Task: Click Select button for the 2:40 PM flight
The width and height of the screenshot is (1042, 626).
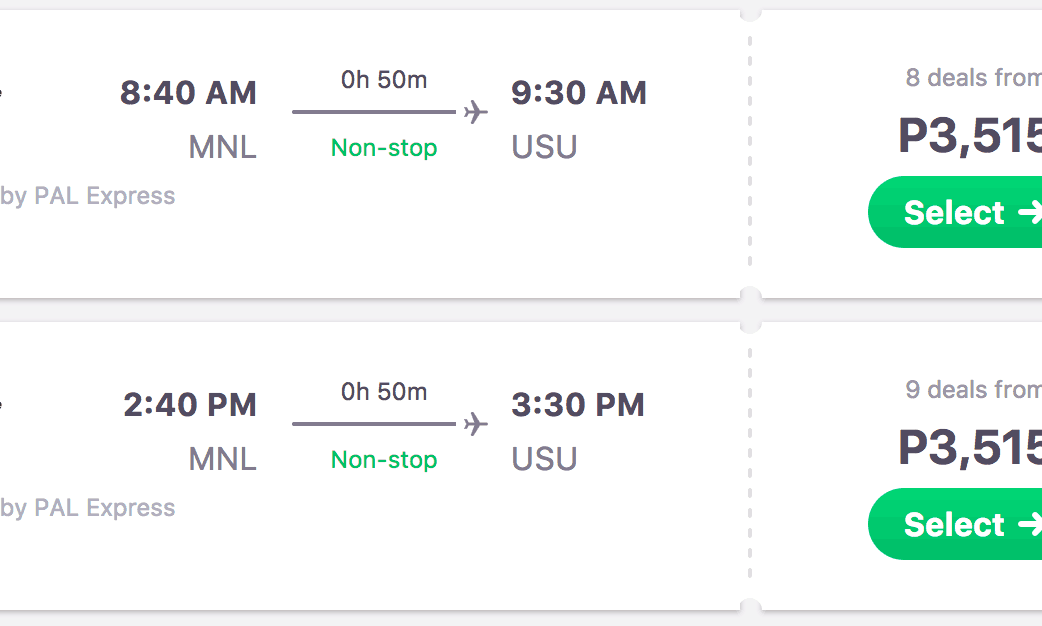Action: click(x=955, y=524)
